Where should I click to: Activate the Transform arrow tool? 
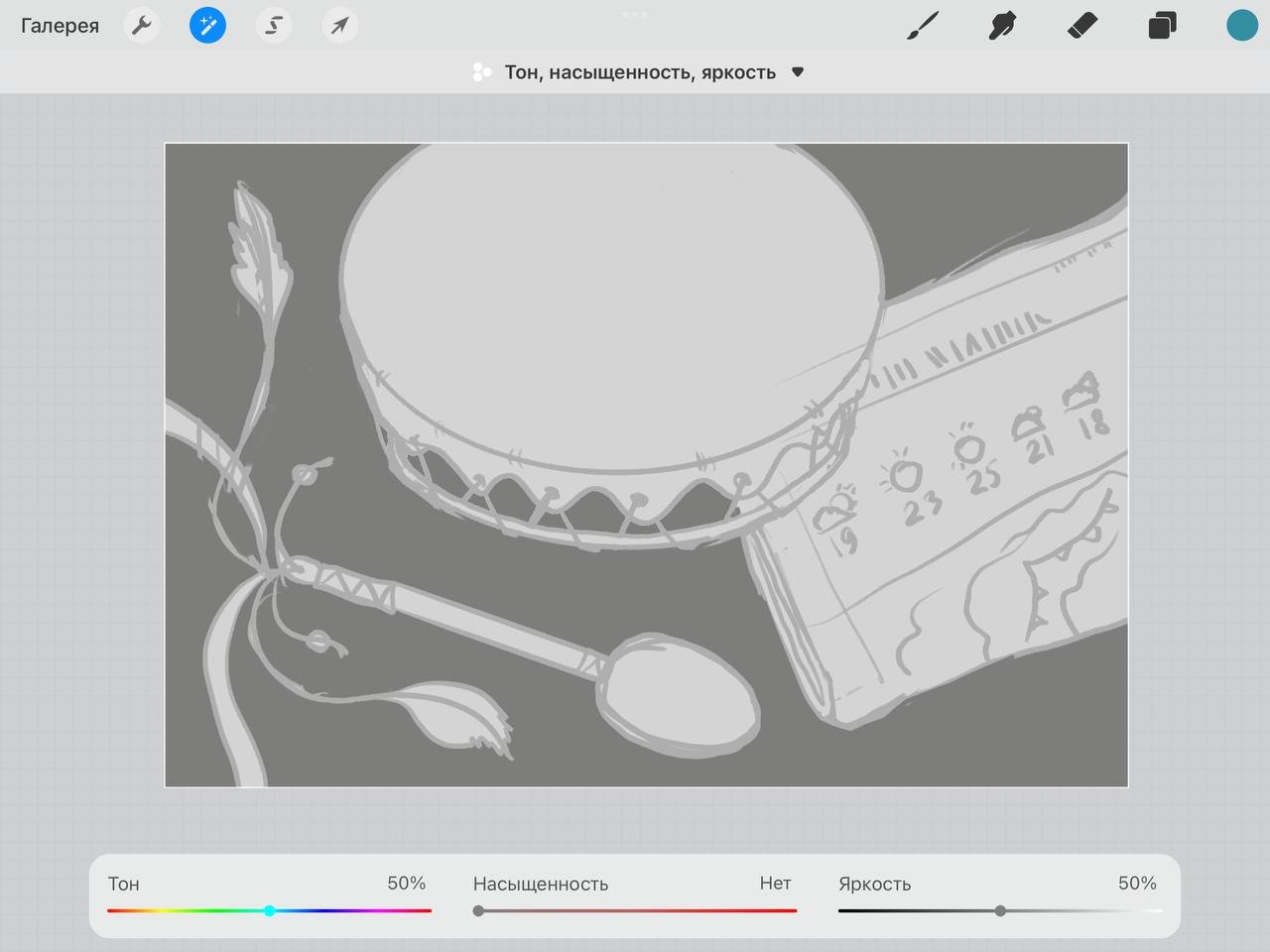339,25
